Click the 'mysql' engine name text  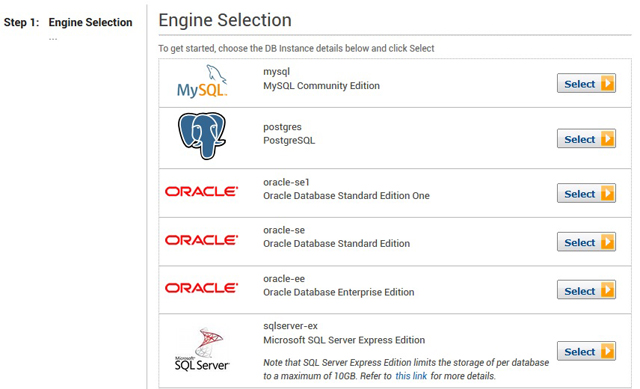click(x=276, y=72)
